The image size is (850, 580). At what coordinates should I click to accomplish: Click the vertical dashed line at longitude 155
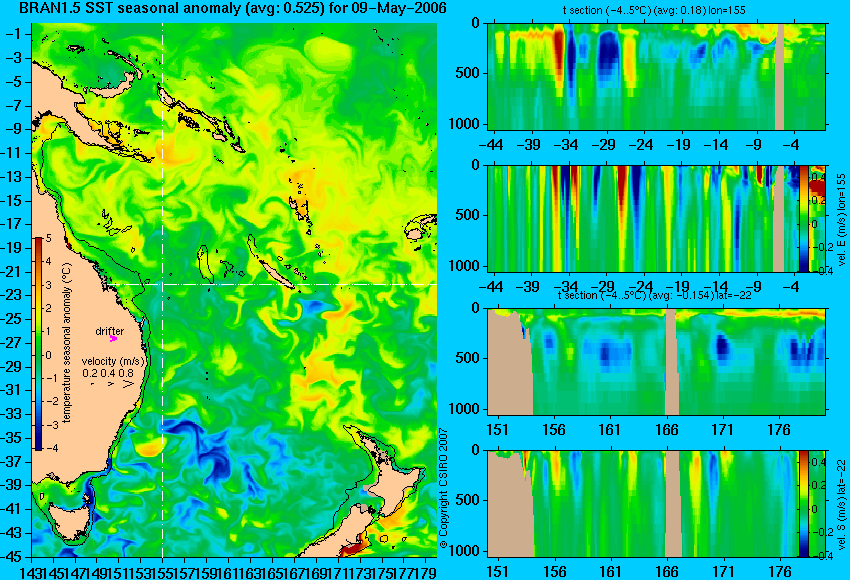(x=163, y=290)
